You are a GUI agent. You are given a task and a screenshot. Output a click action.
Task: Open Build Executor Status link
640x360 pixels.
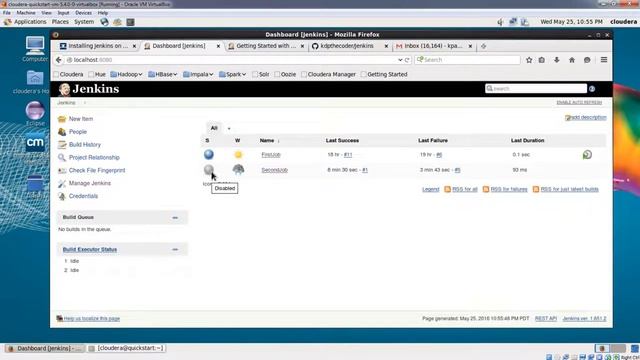[x=90, y=249]
